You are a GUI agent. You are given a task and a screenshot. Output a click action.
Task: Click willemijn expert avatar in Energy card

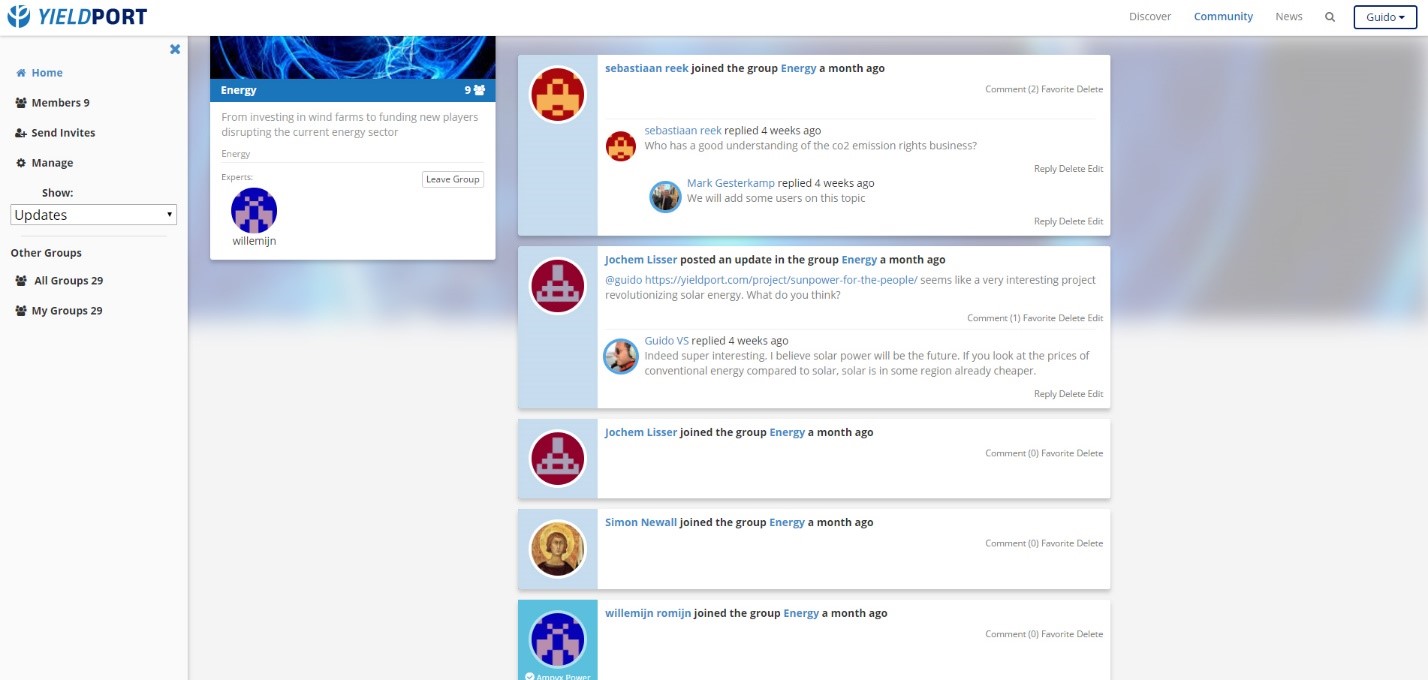[x=254, y=211]
